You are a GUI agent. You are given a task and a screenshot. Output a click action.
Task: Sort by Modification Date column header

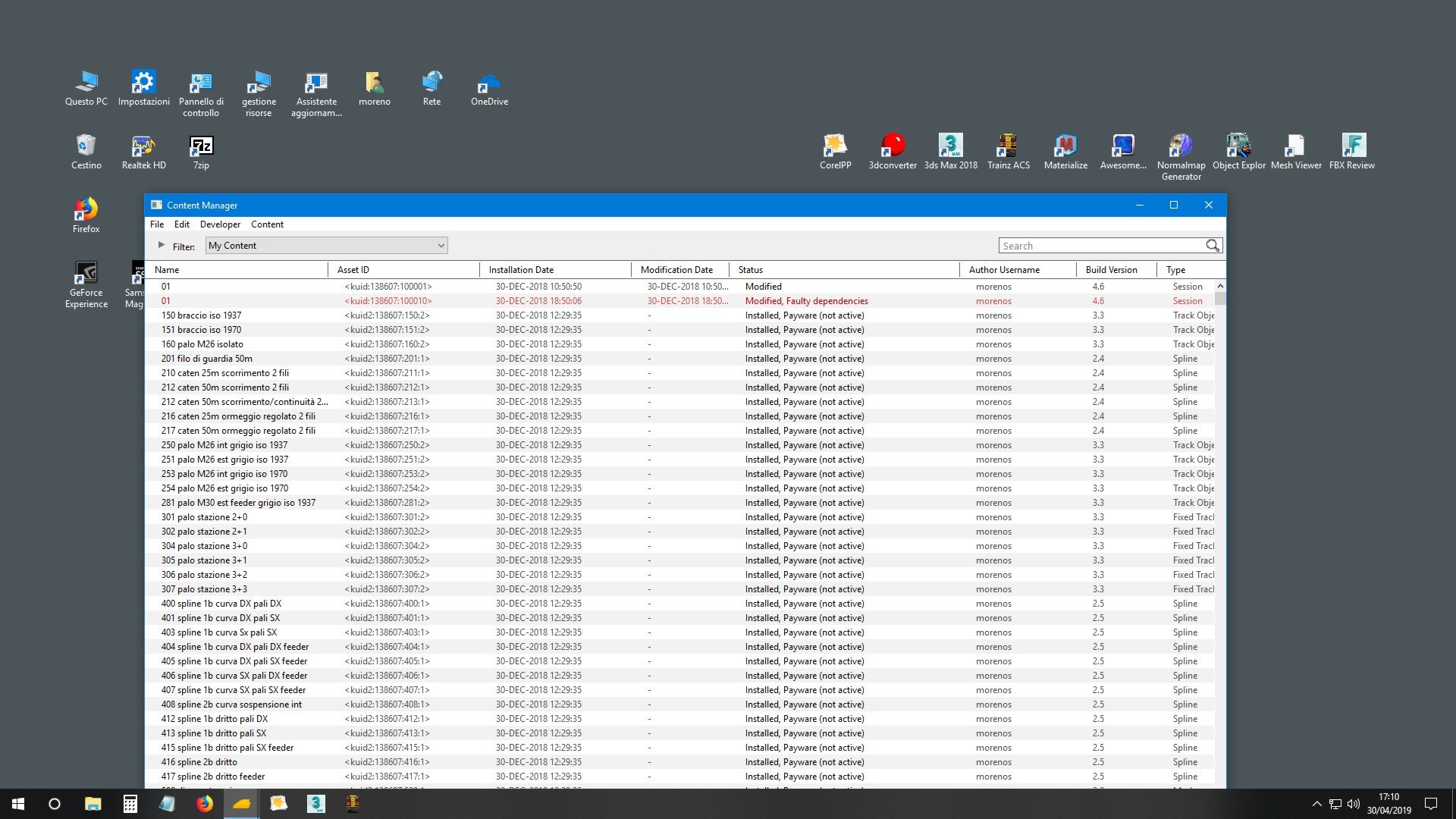point(680,270)
